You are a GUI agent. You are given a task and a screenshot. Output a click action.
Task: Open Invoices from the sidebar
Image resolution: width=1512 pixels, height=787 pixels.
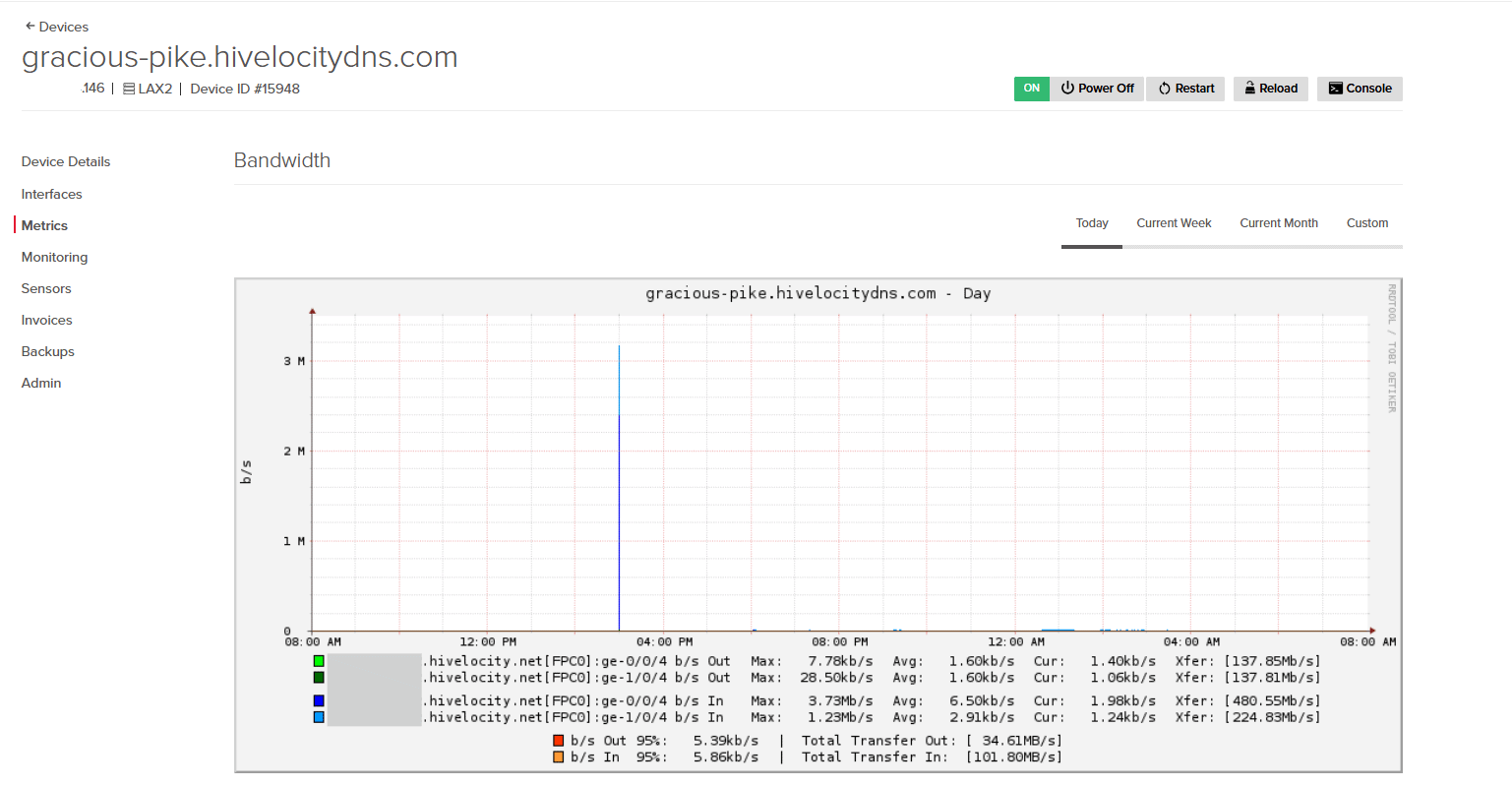tap(47, 320)
